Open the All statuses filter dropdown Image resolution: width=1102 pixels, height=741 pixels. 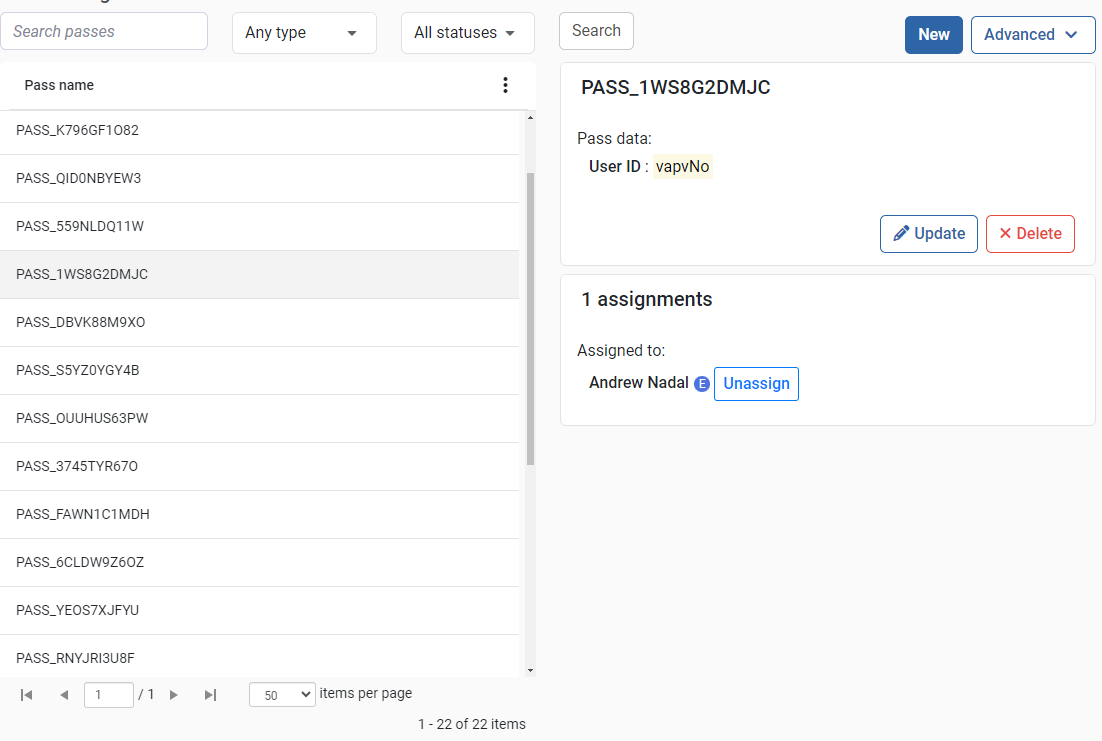tap(467, 33)
